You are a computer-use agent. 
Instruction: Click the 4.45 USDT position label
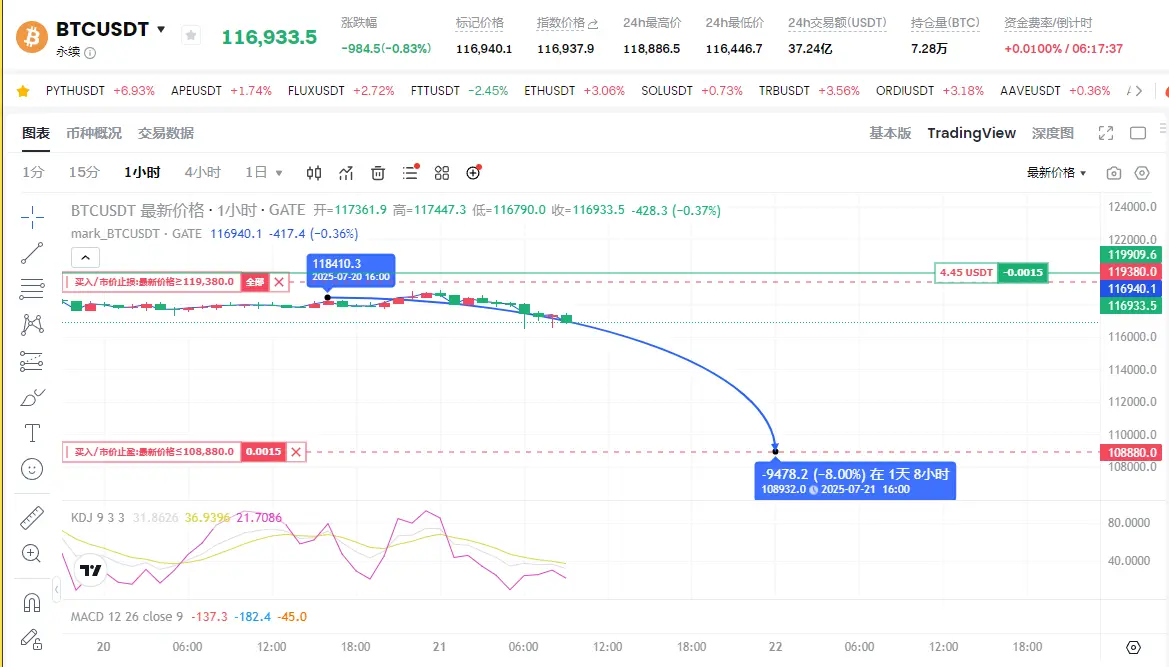pyautogui.click(x=966, y=273)
